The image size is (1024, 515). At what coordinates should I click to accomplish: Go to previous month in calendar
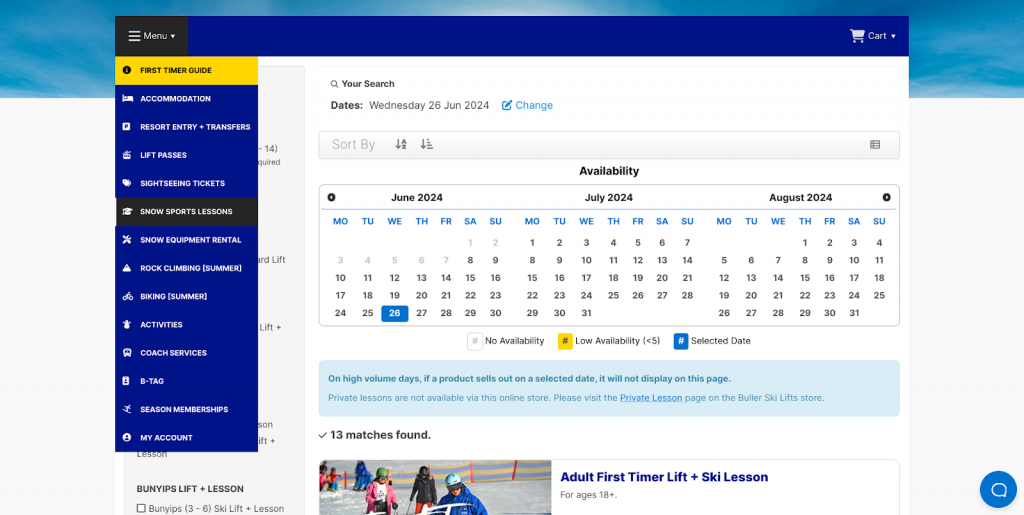pyautogui.click(x=332, y=198)
